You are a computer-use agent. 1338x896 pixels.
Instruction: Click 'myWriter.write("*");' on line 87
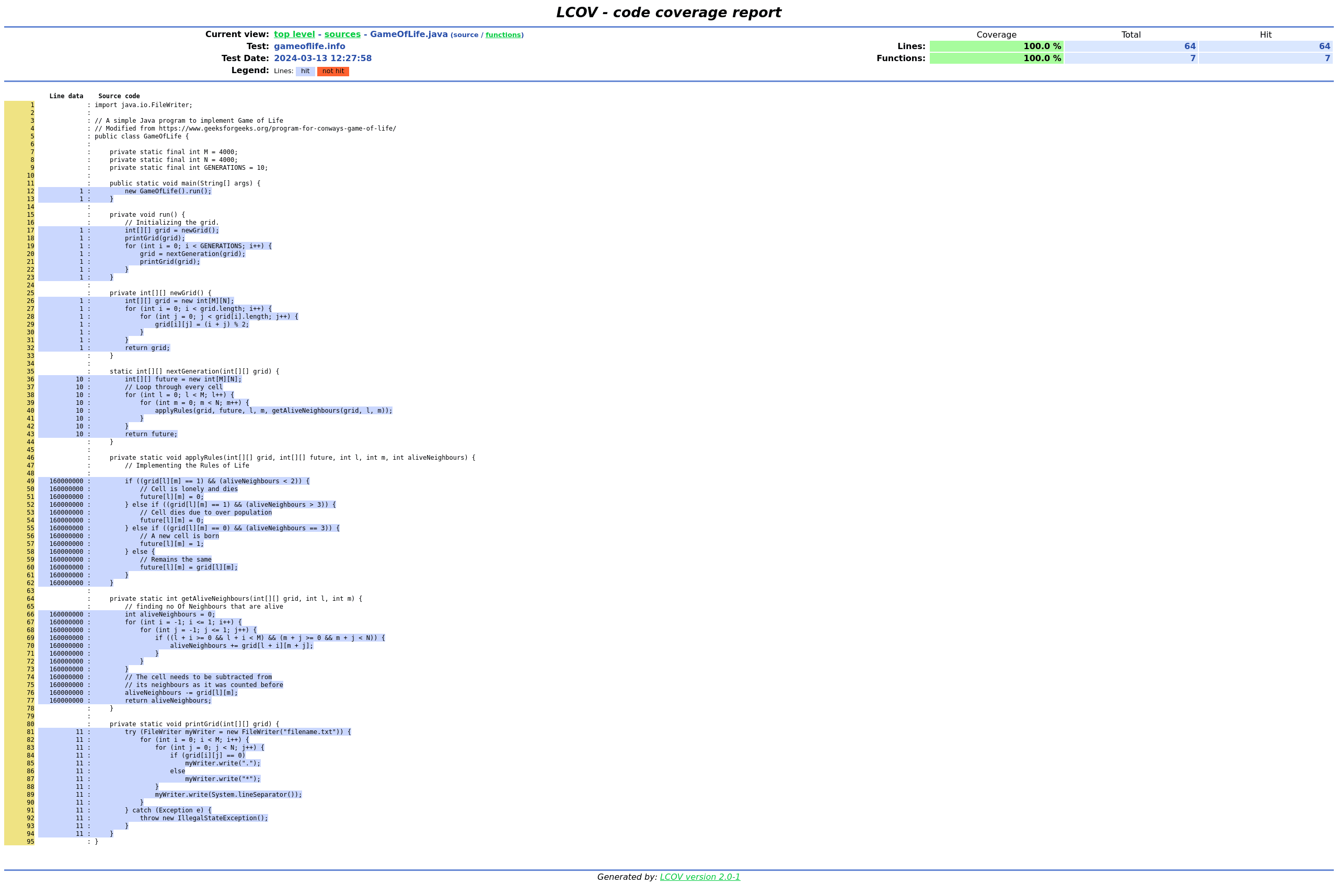tap(222, 779)
